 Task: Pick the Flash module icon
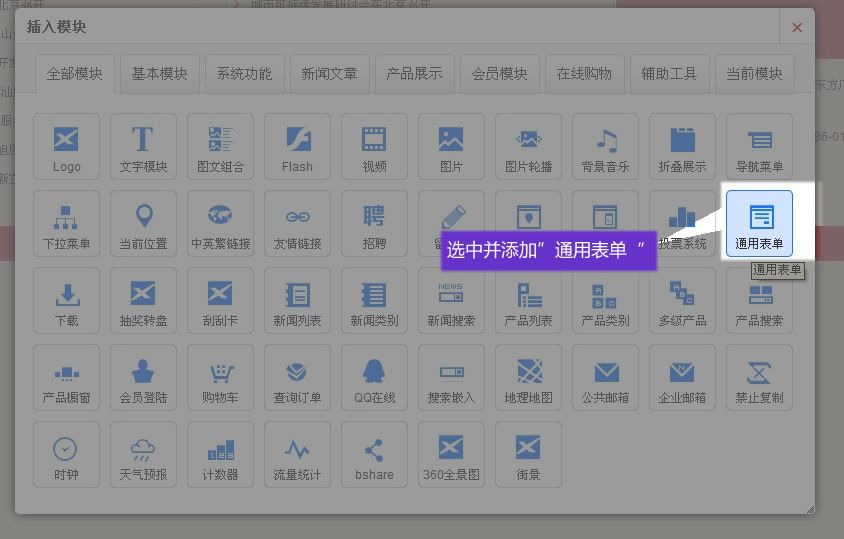pyautogui.click(x=297, y=146)
